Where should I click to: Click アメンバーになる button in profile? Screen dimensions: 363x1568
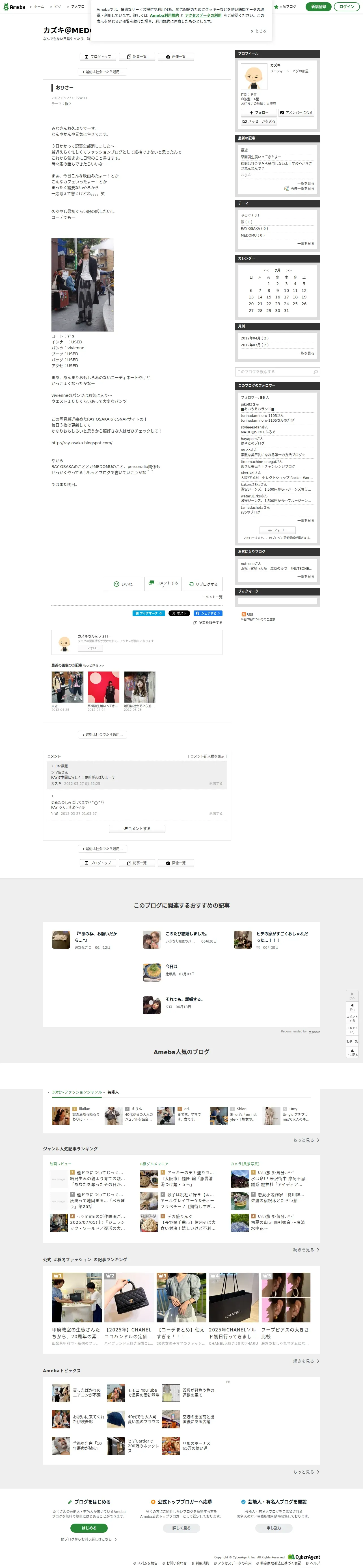[x=296, y=112]
